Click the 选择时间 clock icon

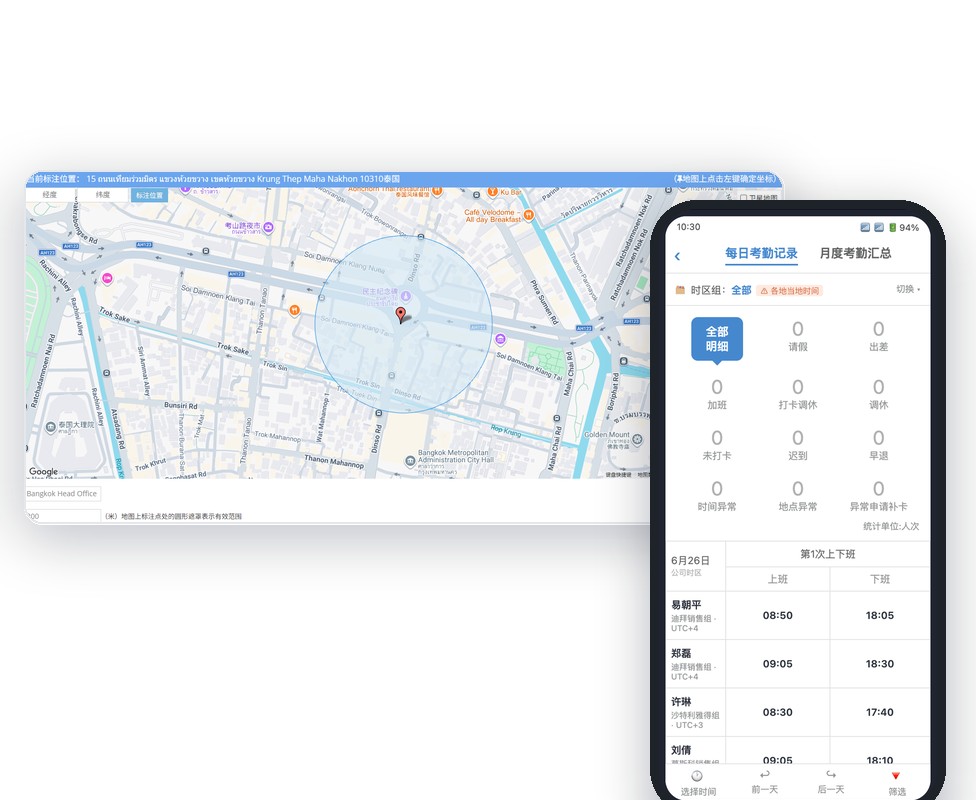tap(697, 776)
